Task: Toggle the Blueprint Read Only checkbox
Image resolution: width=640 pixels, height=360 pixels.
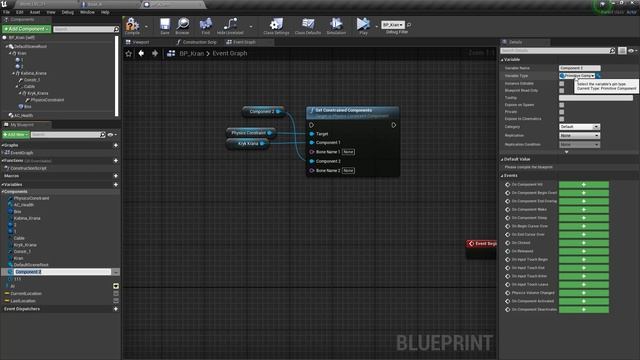Action: click(x=562, y=91)
